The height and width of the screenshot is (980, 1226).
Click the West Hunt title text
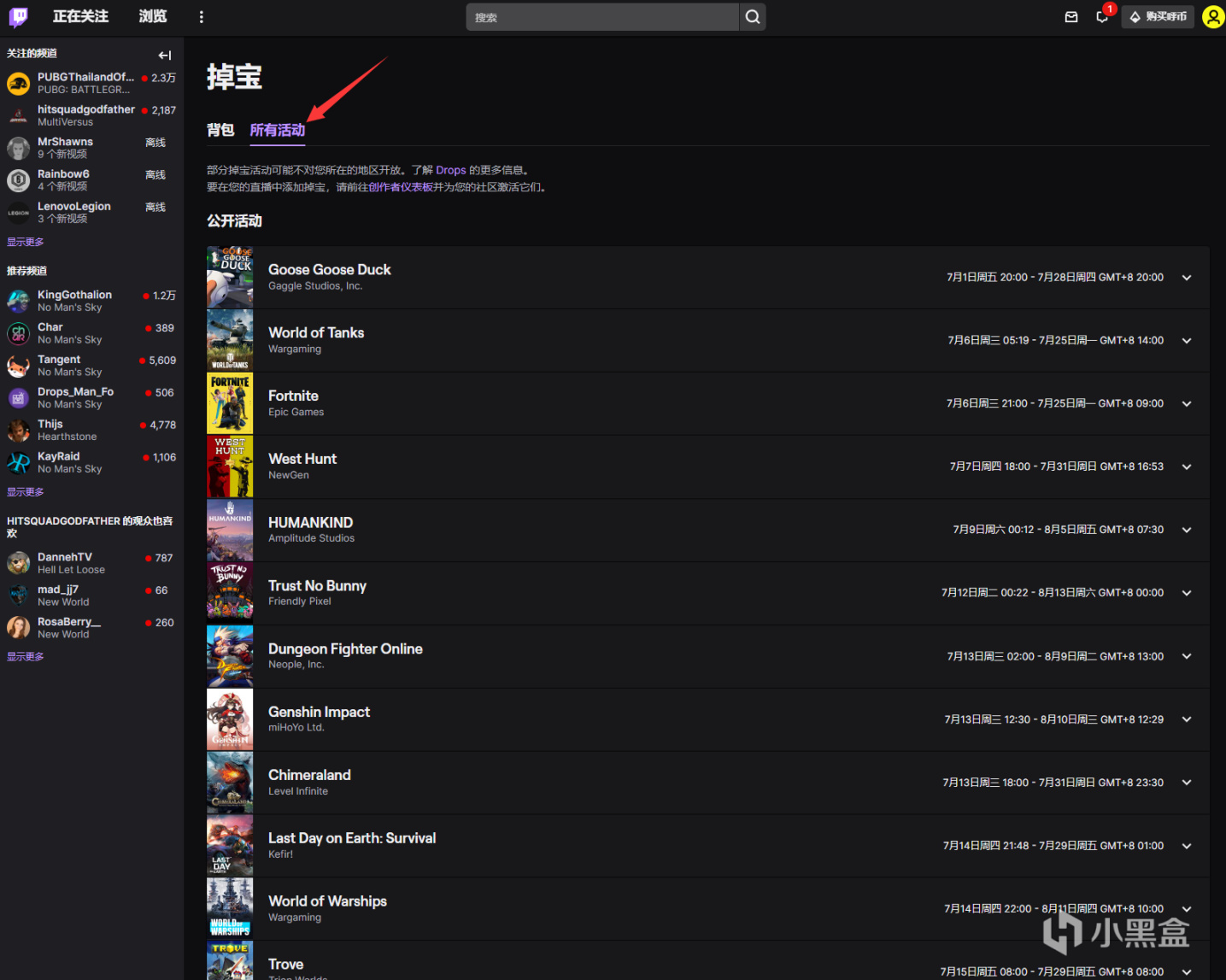302,459
